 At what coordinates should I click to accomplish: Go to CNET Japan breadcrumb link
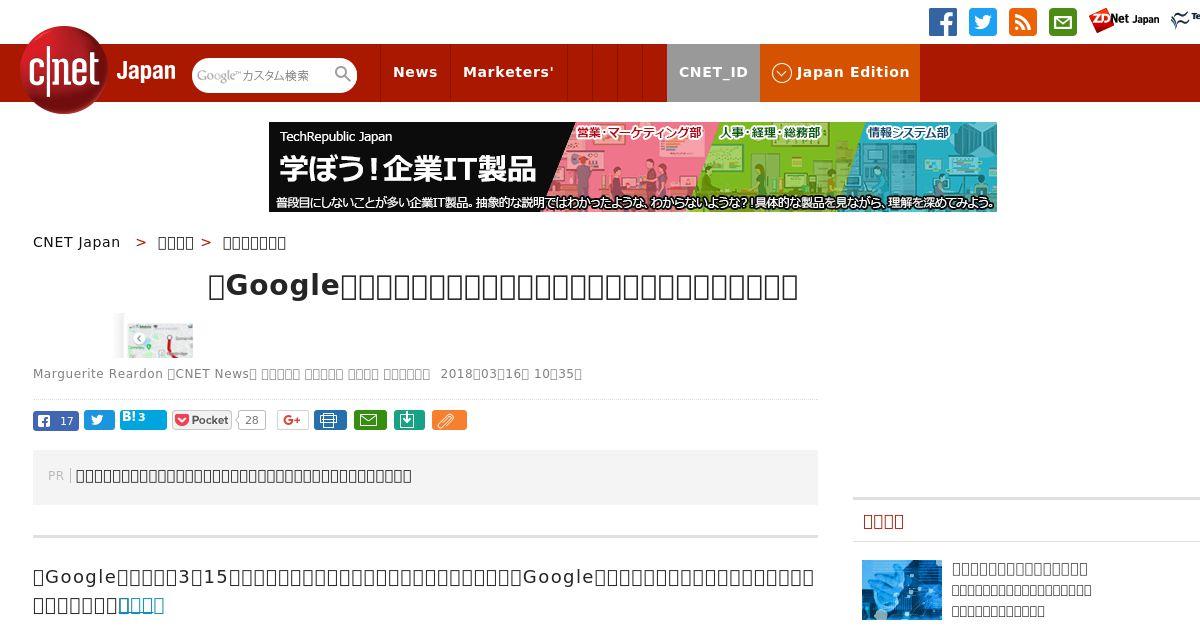pos(77,242)
